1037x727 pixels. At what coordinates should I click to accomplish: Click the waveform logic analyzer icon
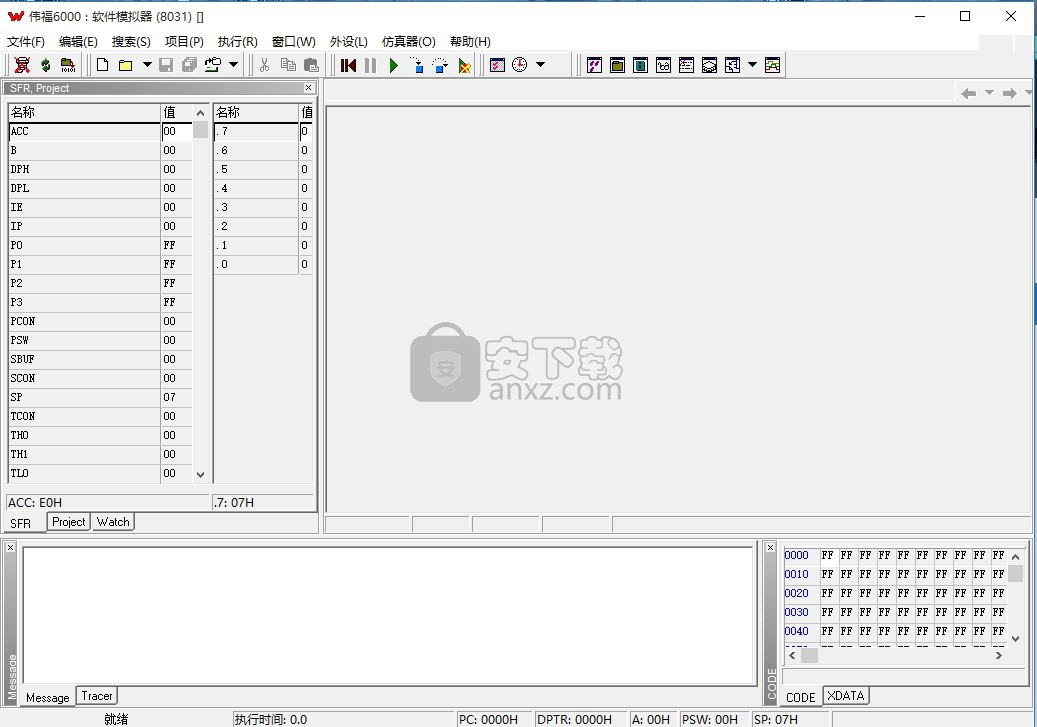(x=772, y=65)
